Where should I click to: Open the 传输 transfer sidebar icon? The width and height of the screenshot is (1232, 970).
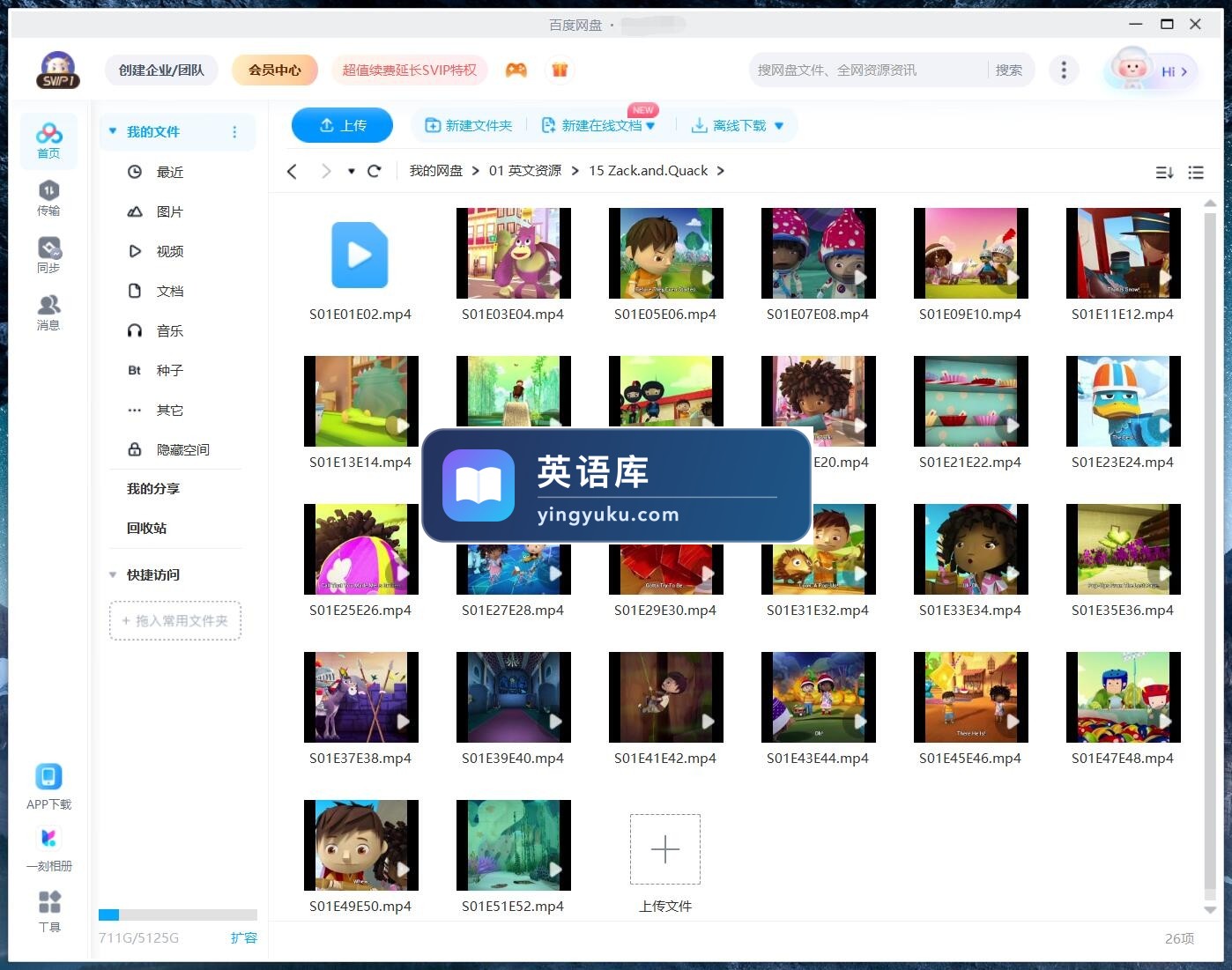pos(48,198)
